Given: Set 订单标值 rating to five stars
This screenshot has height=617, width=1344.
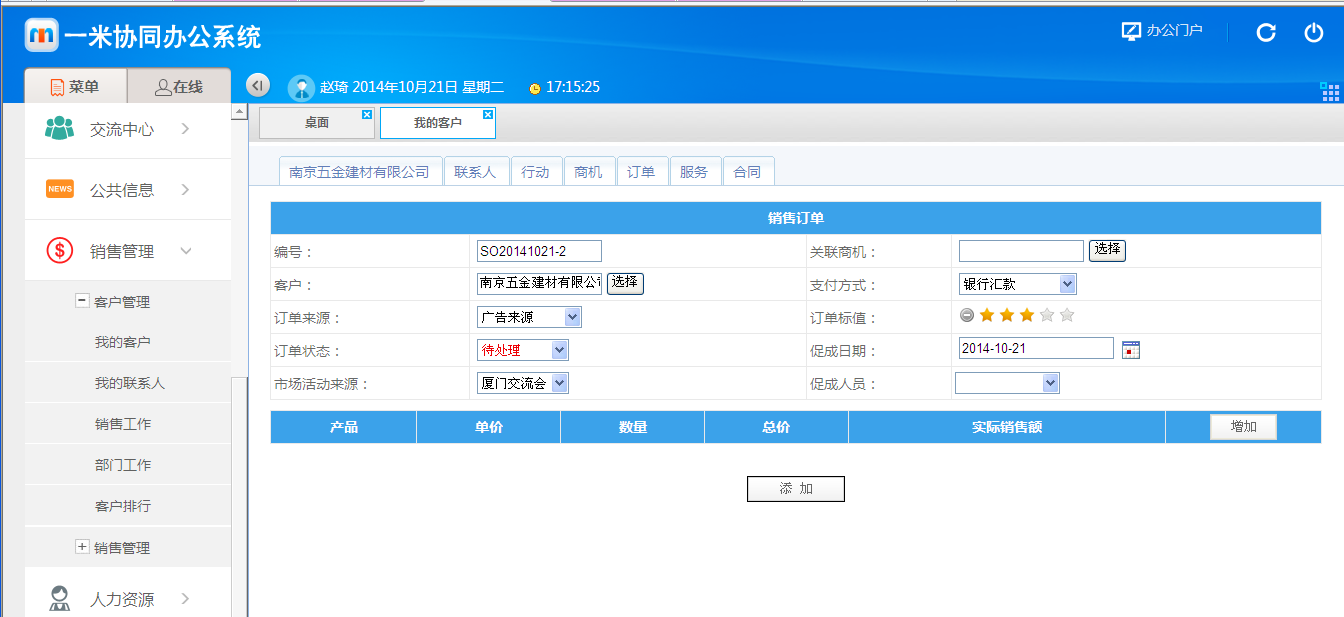Looking at the screenshot, I should point(1067,315).
